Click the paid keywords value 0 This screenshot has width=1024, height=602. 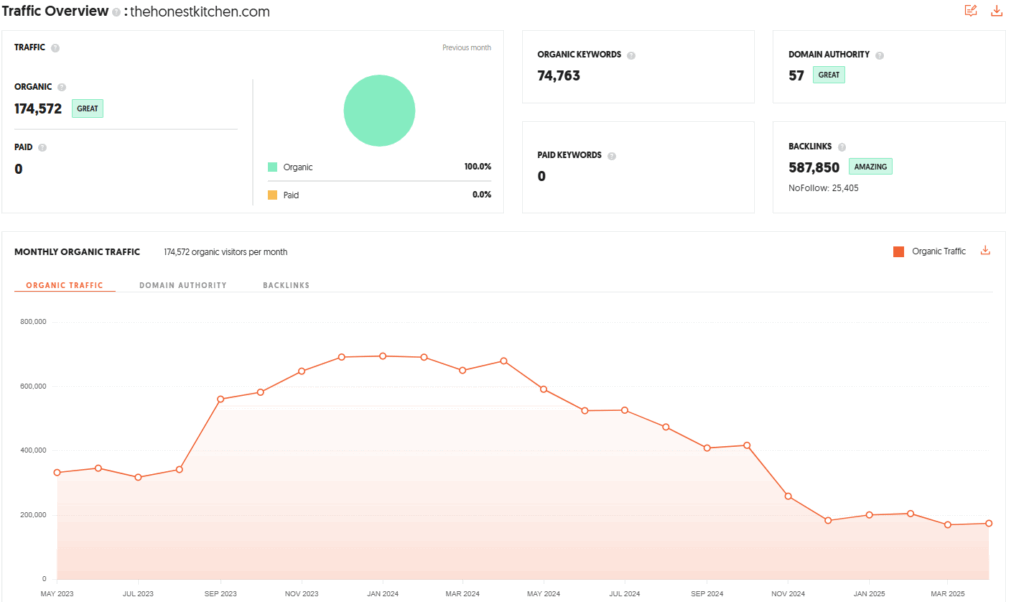(x=541, y=176)
